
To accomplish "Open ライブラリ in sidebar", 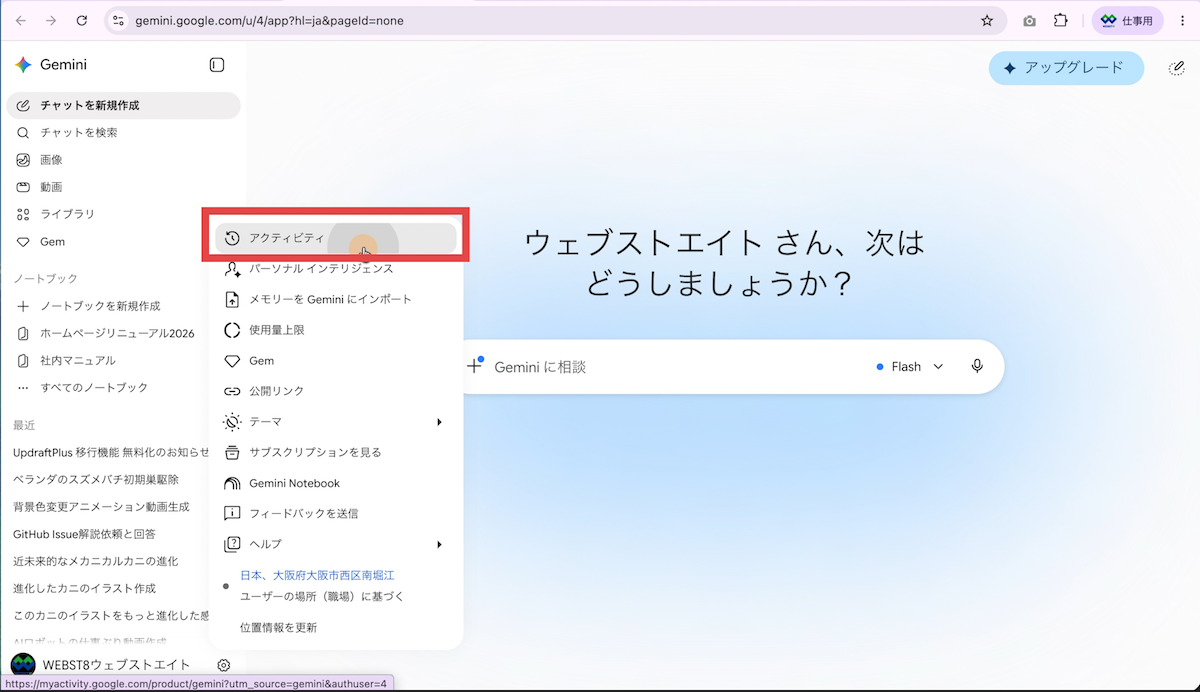I will pyautogui.click(x=105, y=214).
